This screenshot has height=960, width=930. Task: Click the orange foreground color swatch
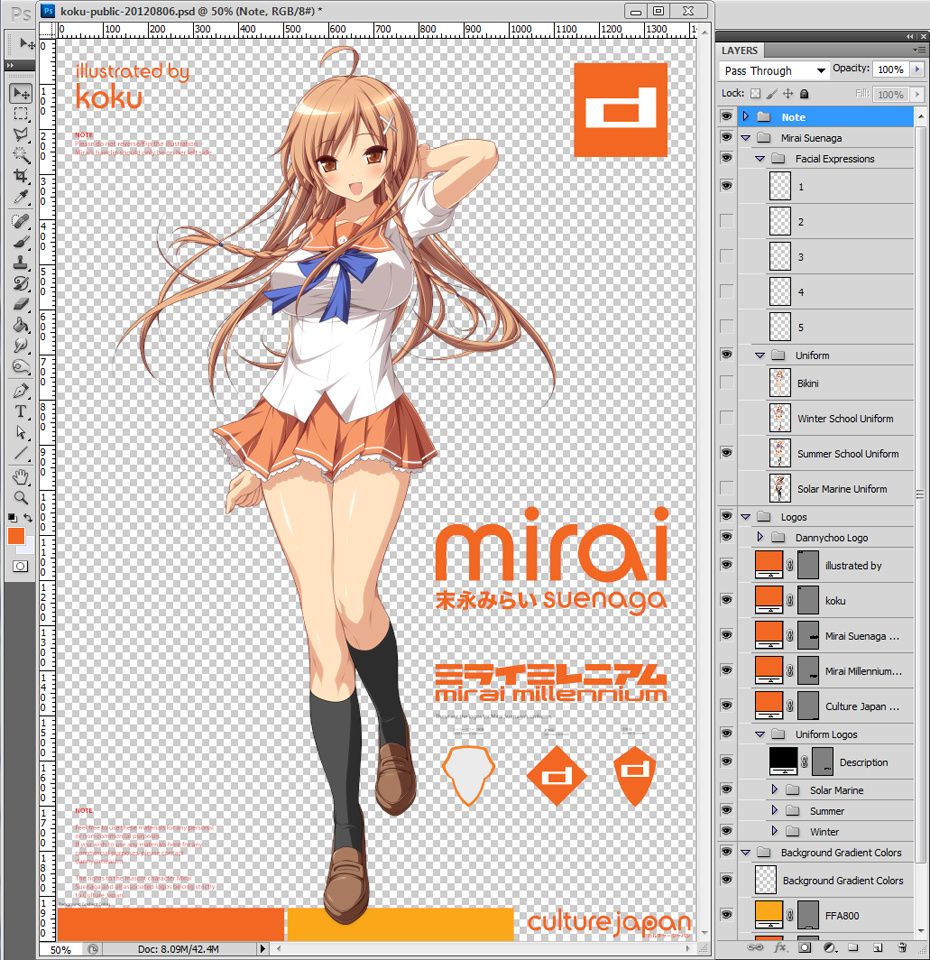pyautogui.click(x=16, y=537)
